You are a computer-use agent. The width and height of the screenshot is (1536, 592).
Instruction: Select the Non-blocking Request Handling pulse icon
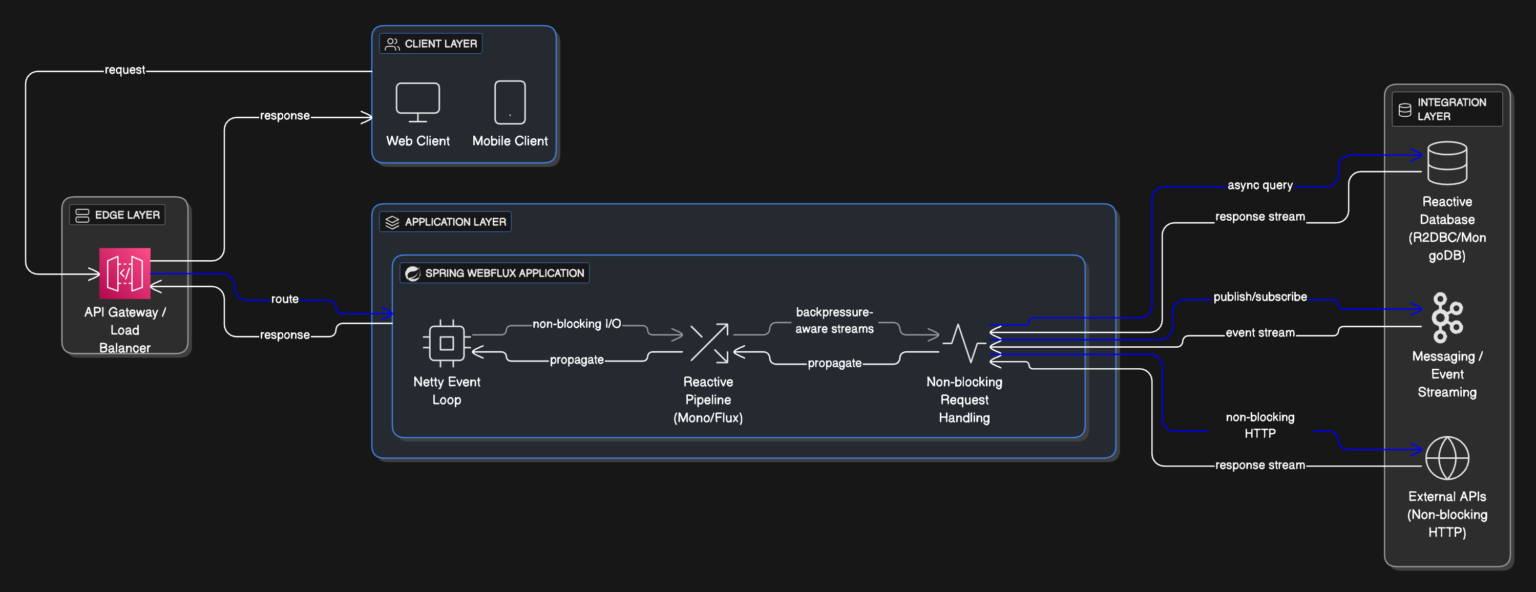point(964,343)
